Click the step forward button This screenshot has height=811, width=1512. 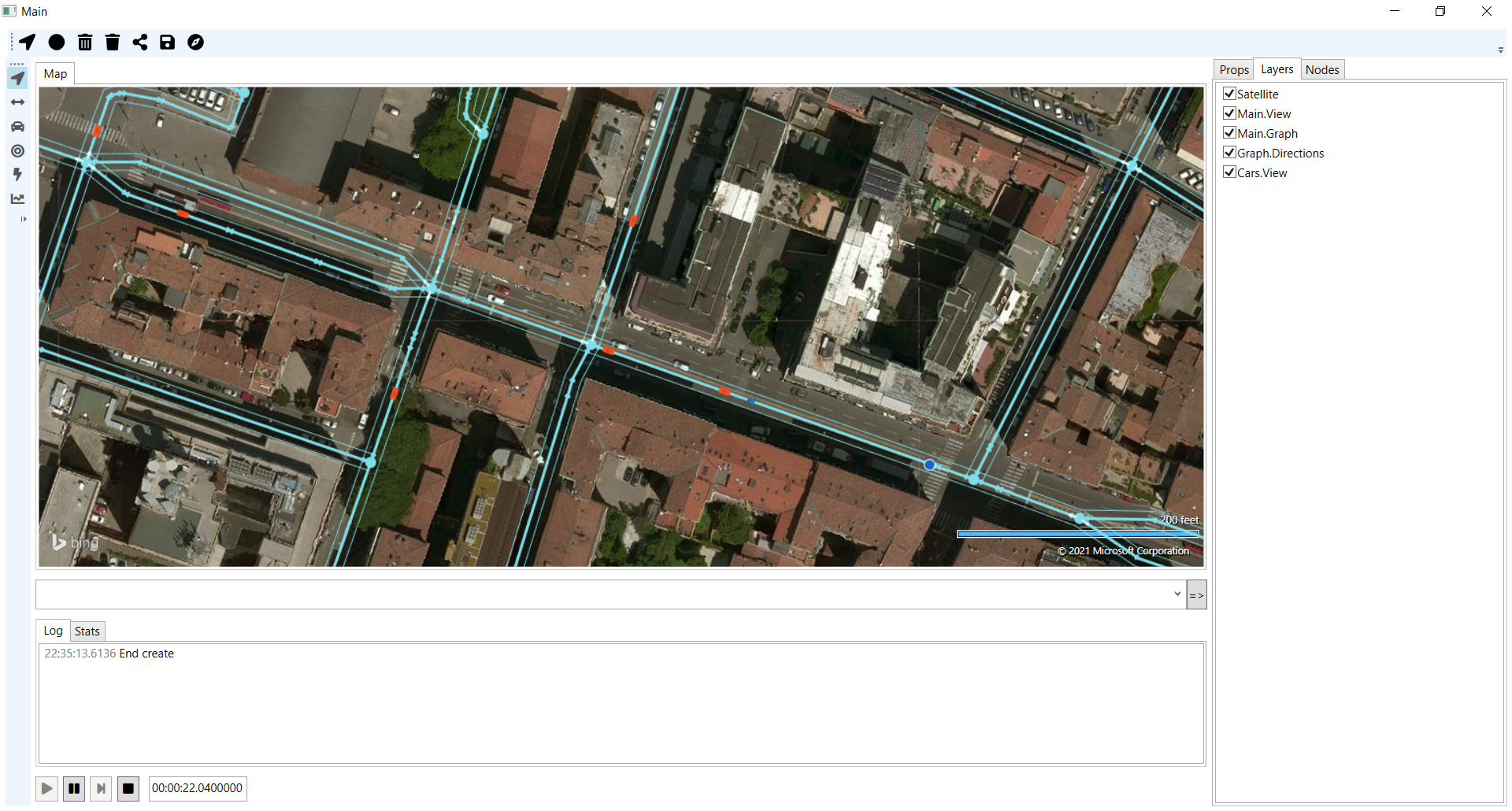[x=101, y=788]
